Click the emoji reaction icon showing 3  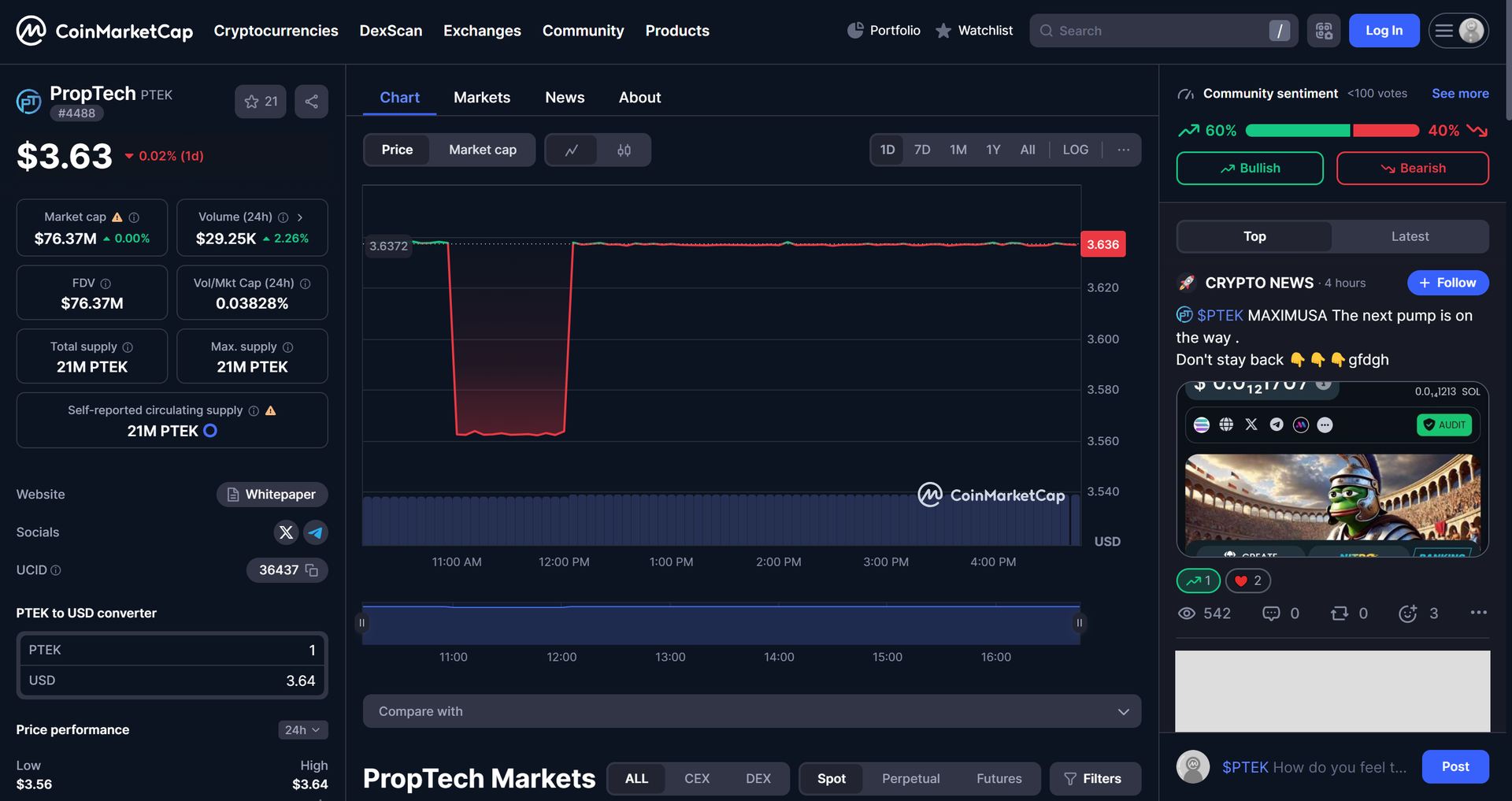click(x=1408, y=614)
